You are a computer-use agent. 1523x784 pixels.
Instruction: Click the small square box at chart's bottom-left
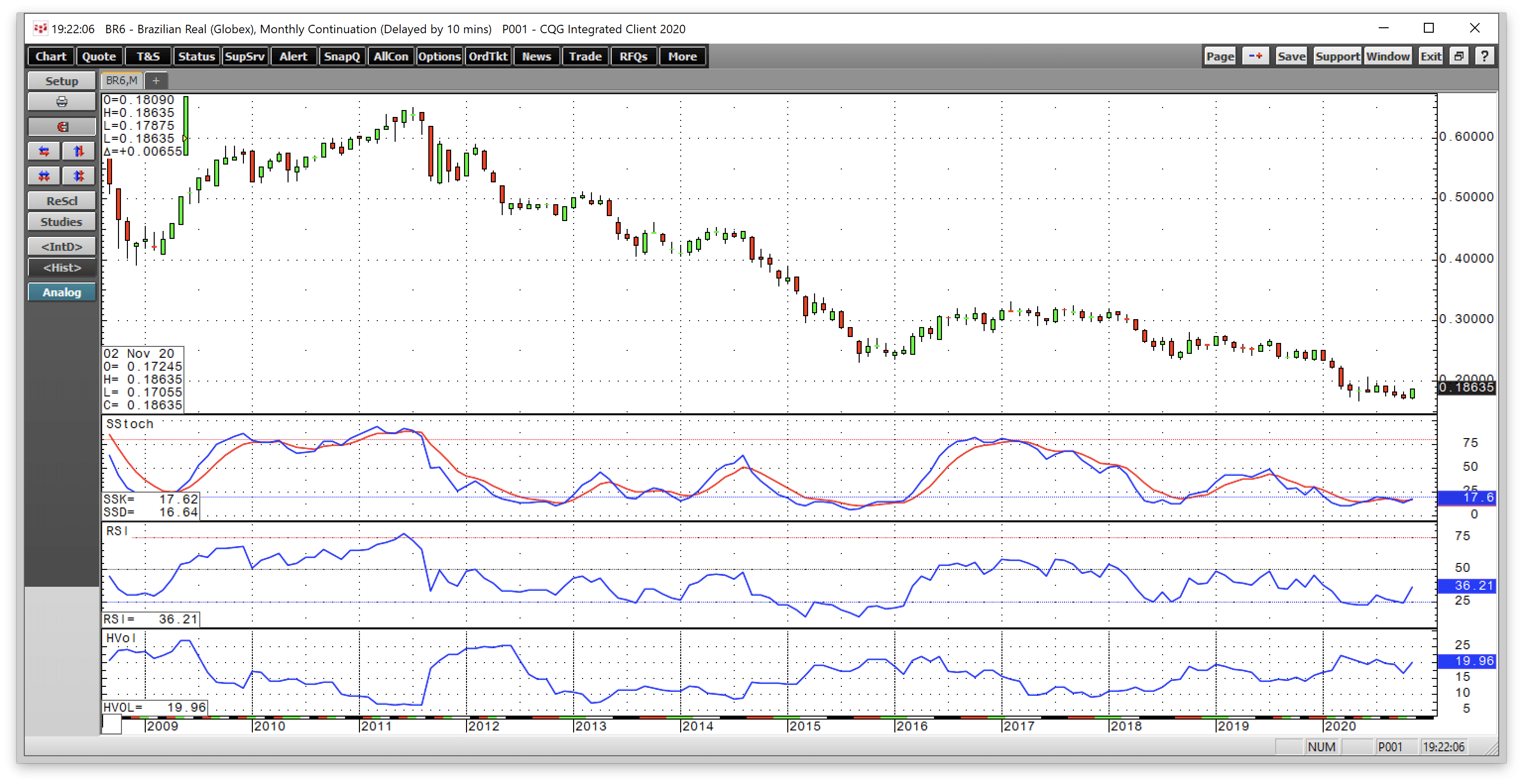point(112,725)
